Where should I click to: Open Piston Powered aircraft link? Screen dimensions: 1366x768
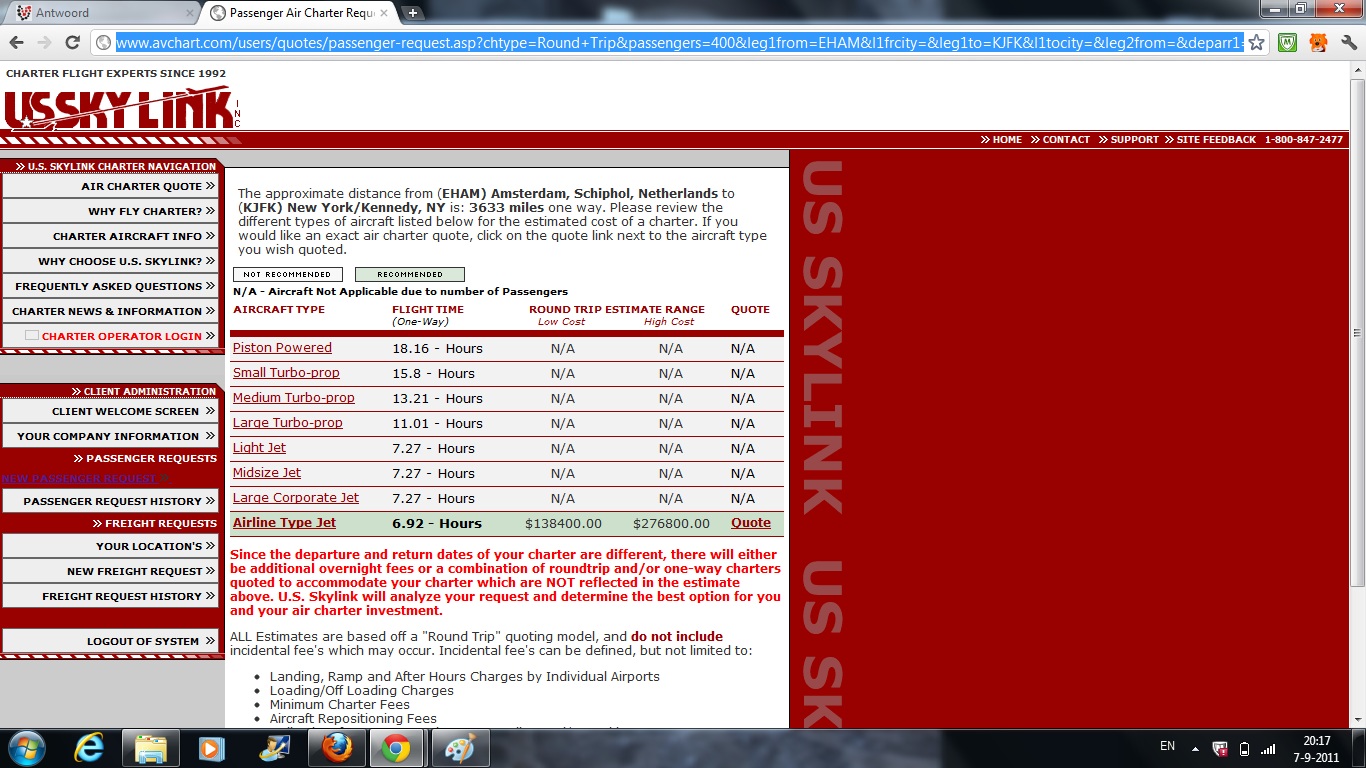(282, 348)
